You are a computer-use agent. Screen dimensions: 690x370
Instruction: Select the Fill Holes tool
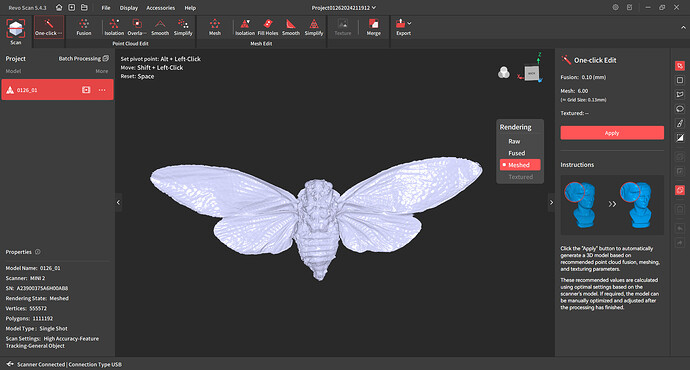point(268,27)
